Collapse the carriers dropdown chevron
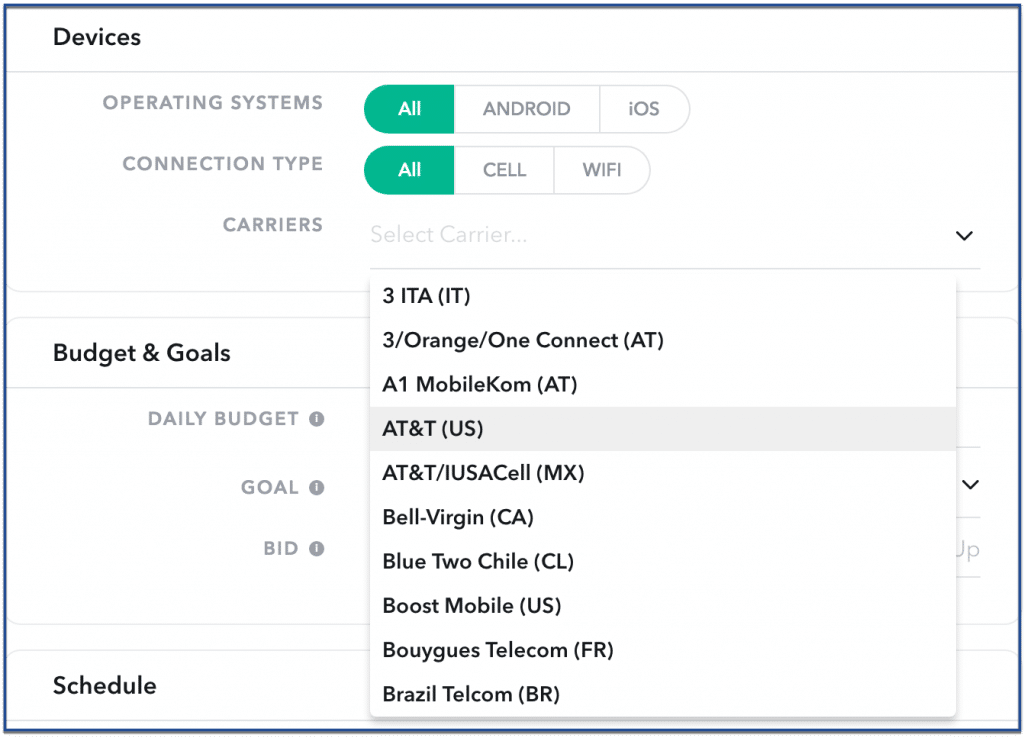 tap(964, 236)
